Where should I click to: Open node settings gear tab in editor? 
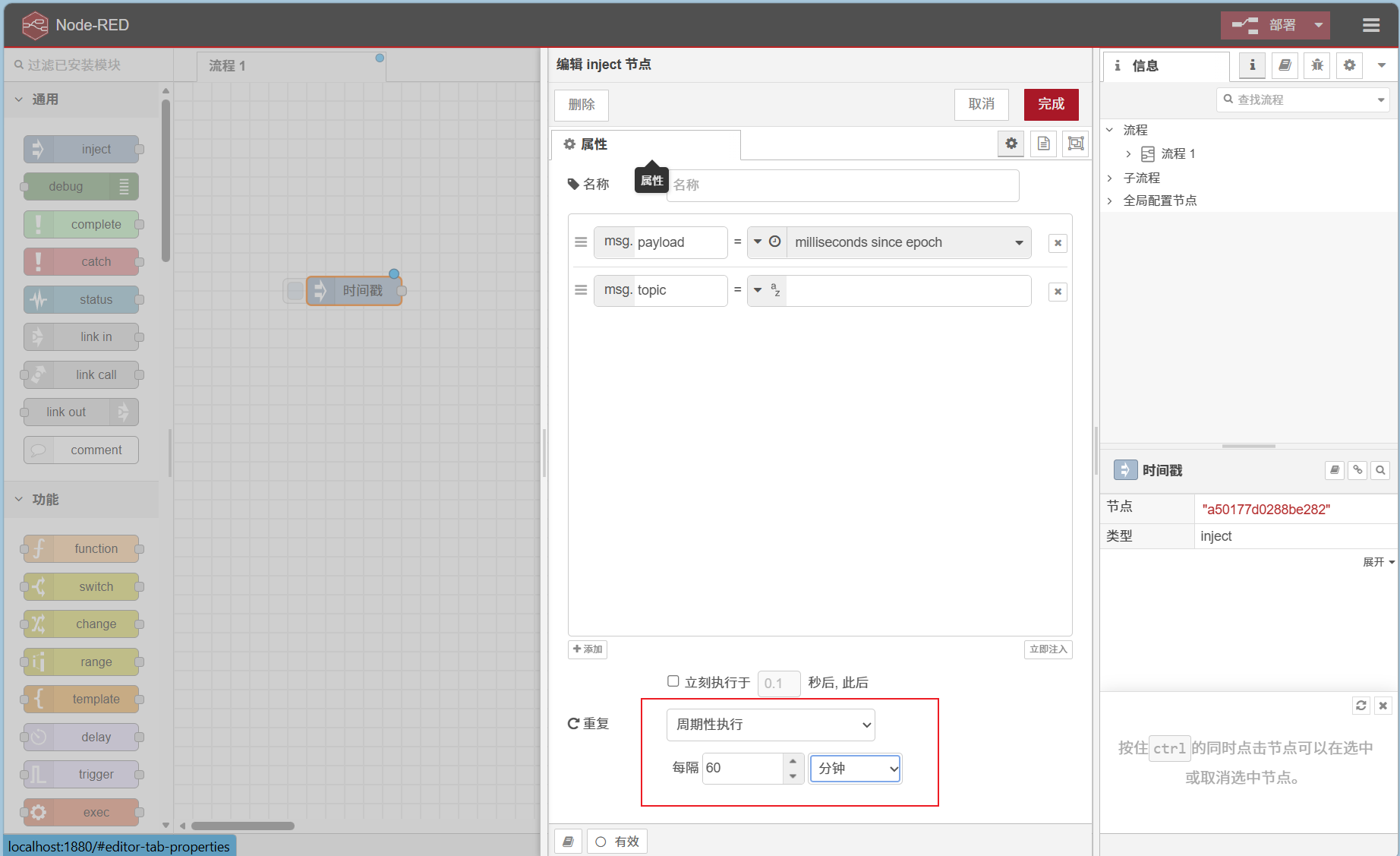(x=1011, y=144)
